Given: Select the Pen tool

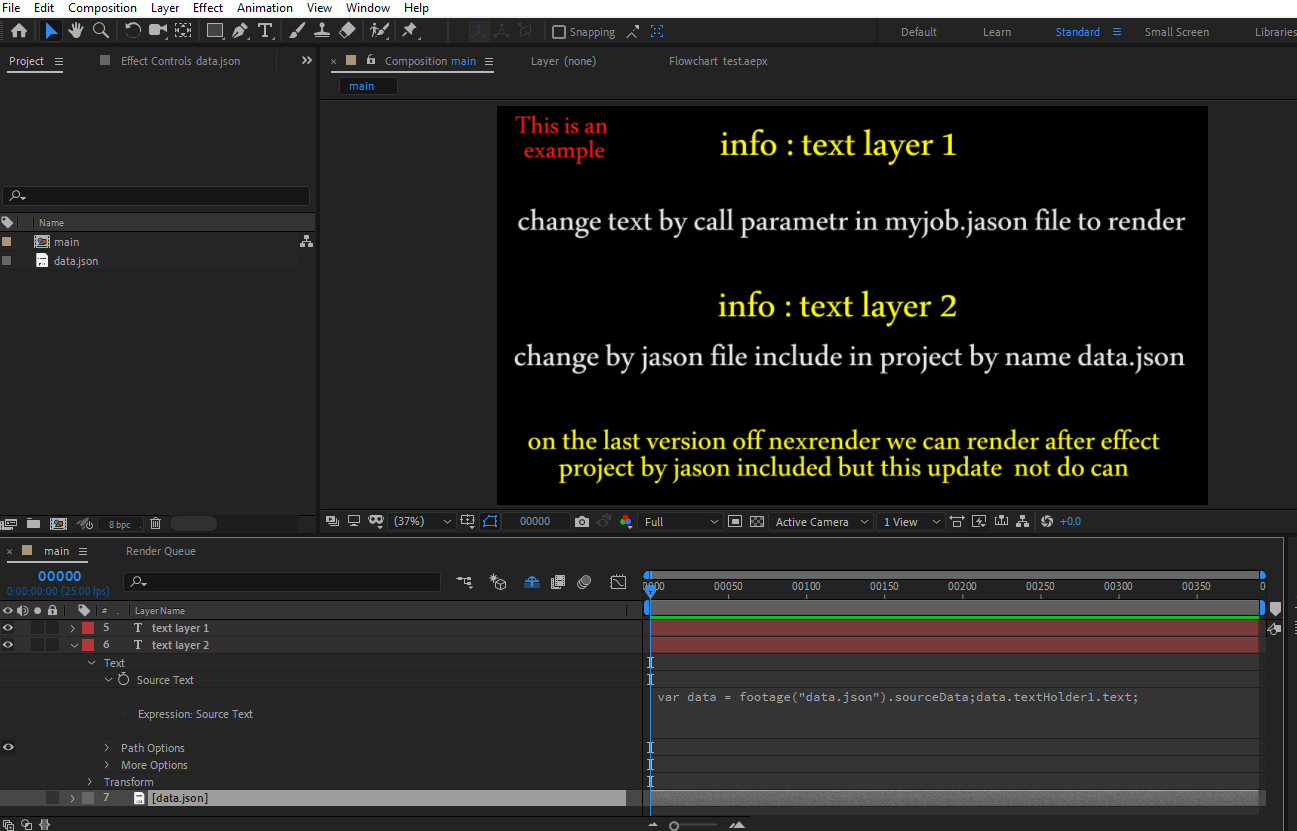Looking at the screenshot, I should coord(240,31).
